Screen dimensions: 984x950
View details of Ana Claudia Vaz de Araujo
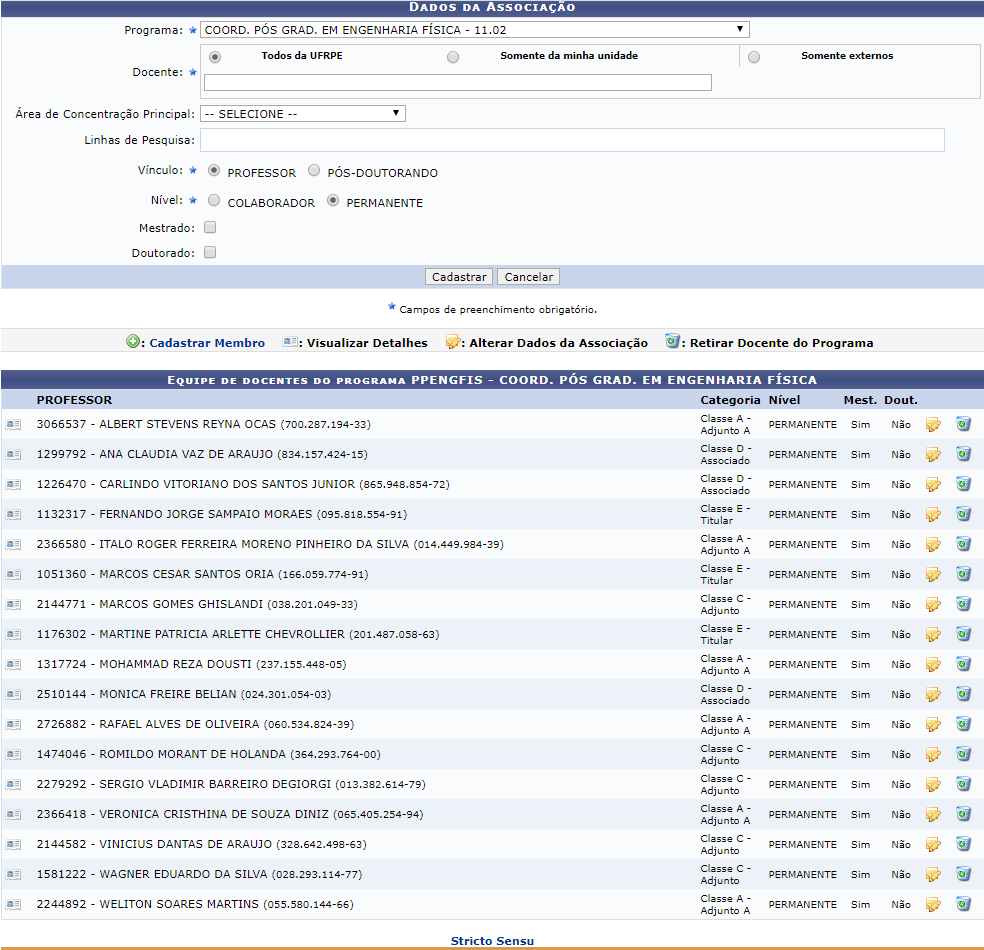(x=13, y=455)
